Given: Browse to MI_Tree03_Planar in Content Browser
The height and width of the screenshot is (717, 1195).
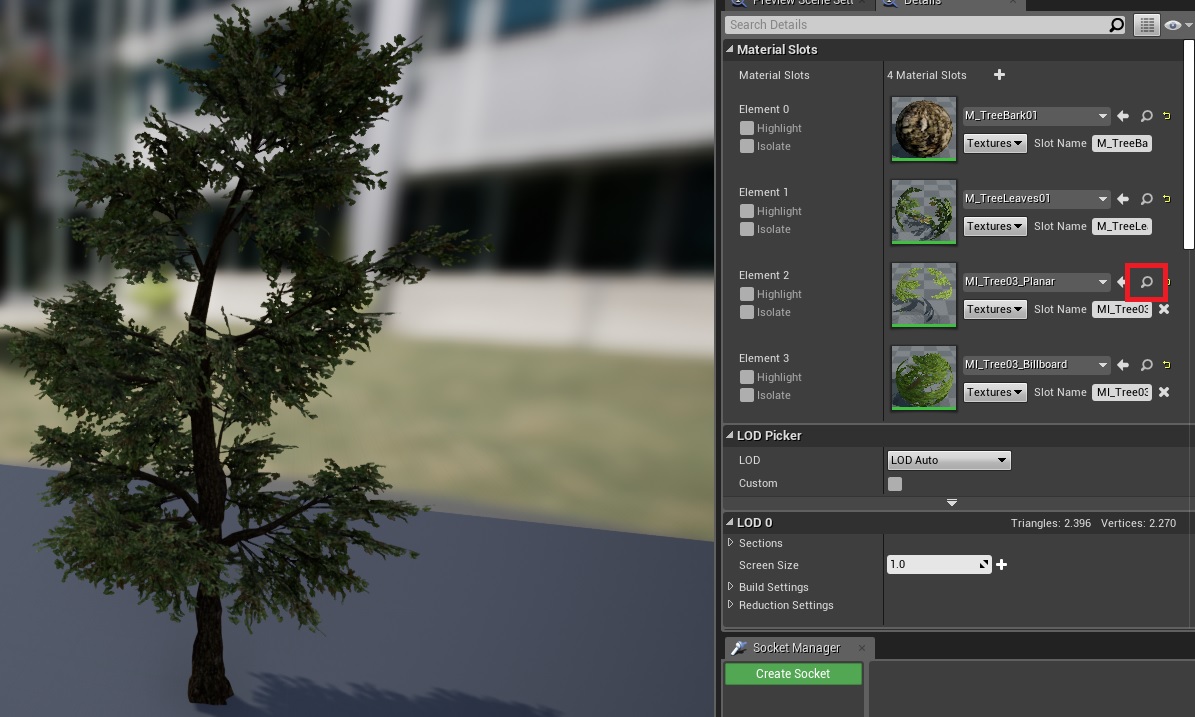Looking at the screenshot, I should [1146, 282].
